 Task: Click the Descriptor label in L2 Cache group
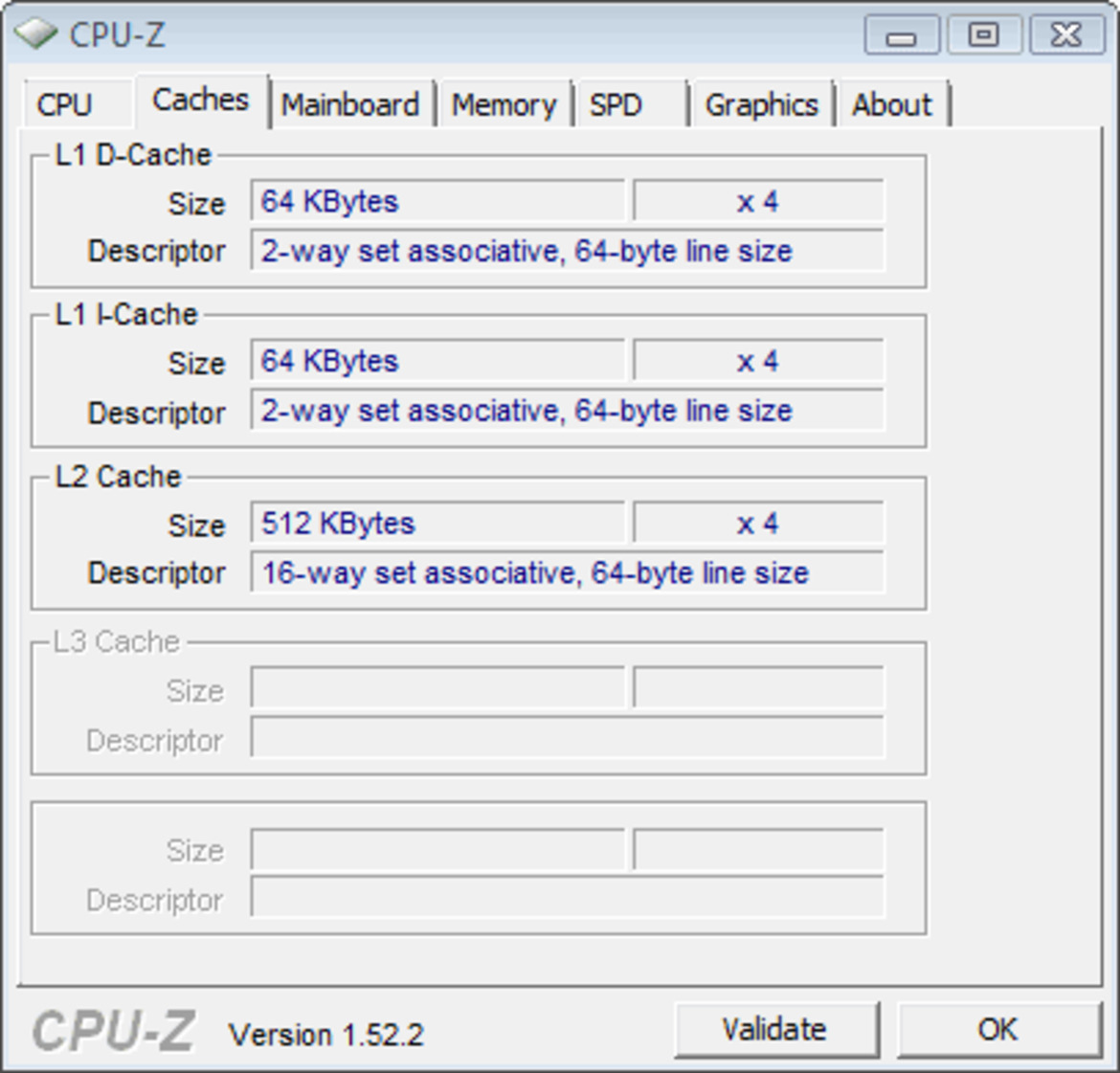click(x=156, y=573)
